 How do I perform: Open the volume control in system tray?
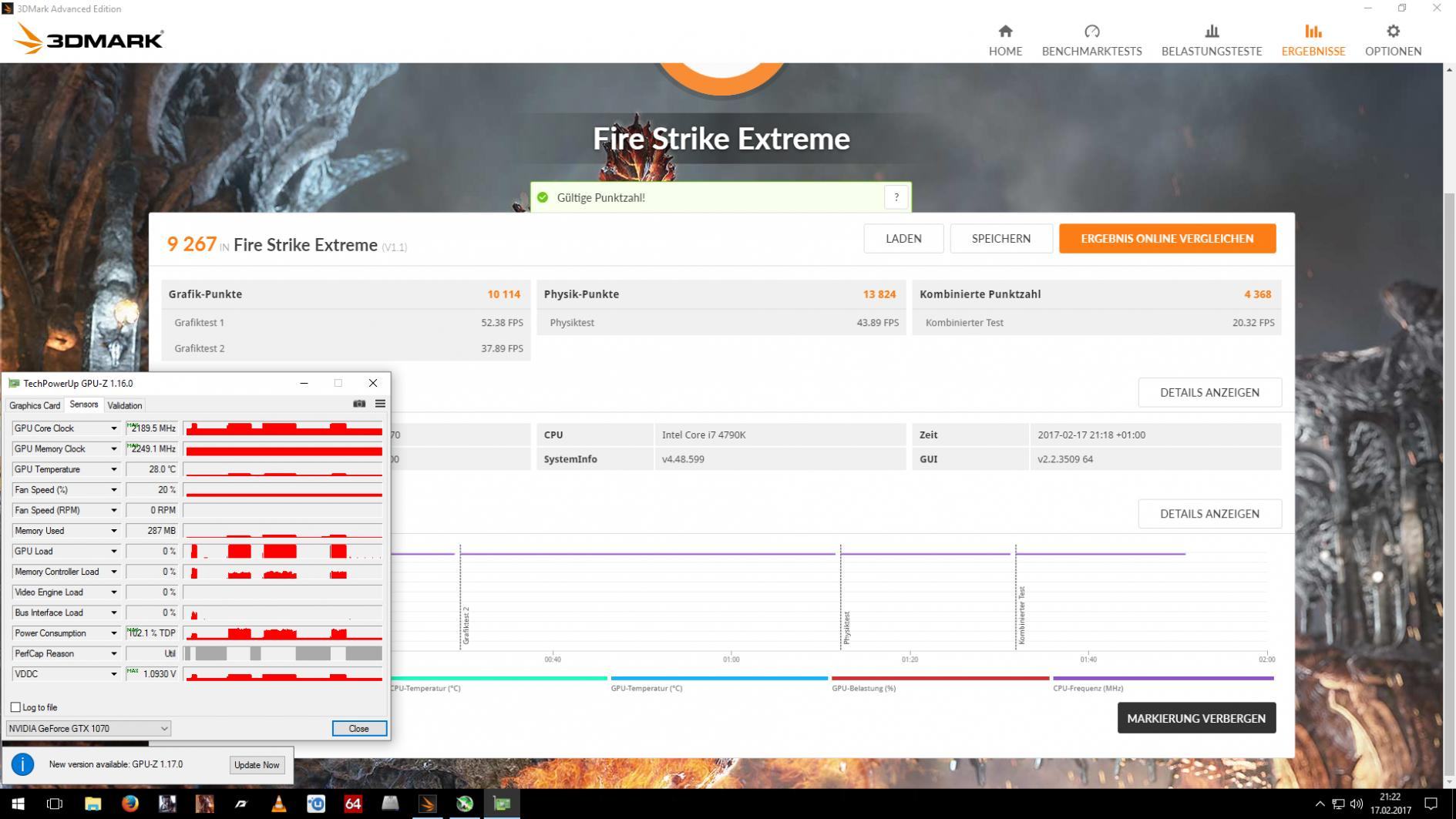[x=1357, y=804]
